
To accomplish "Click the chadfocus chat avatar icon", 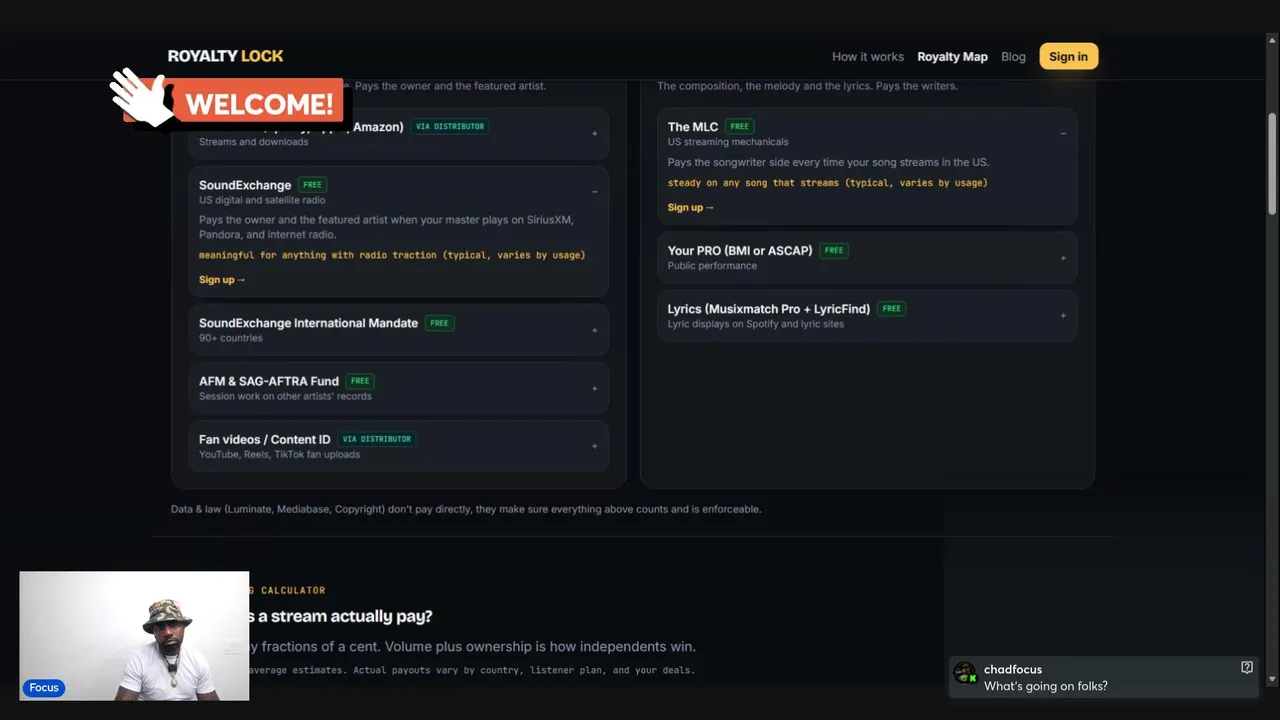I will point(965,673).
